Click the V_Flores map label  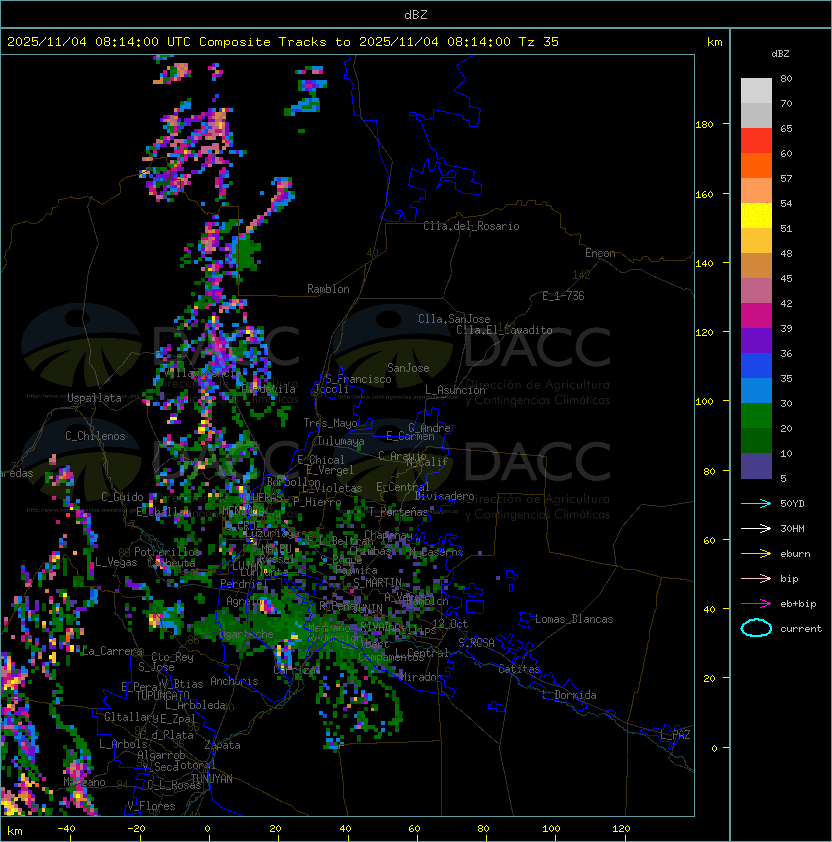point(151,806)
